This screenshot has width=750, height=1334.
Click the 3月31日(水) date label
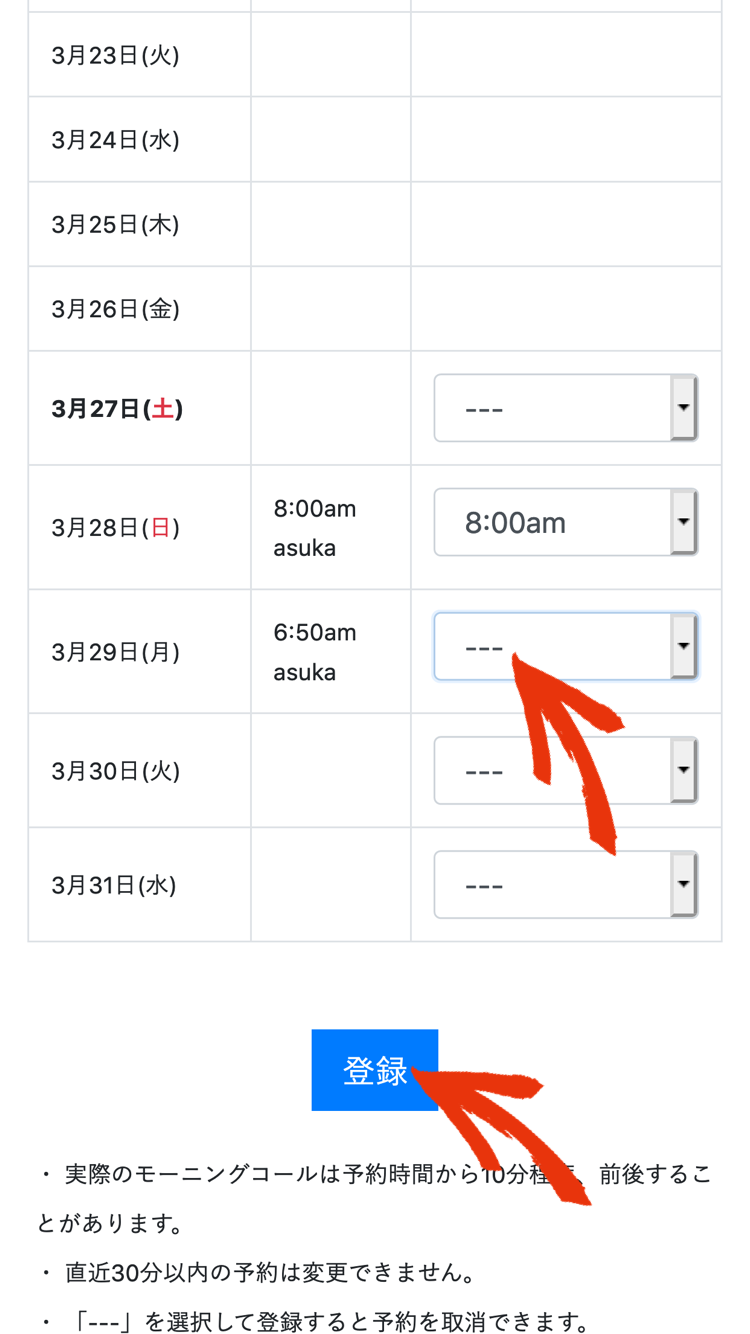[x=114, y=885]
